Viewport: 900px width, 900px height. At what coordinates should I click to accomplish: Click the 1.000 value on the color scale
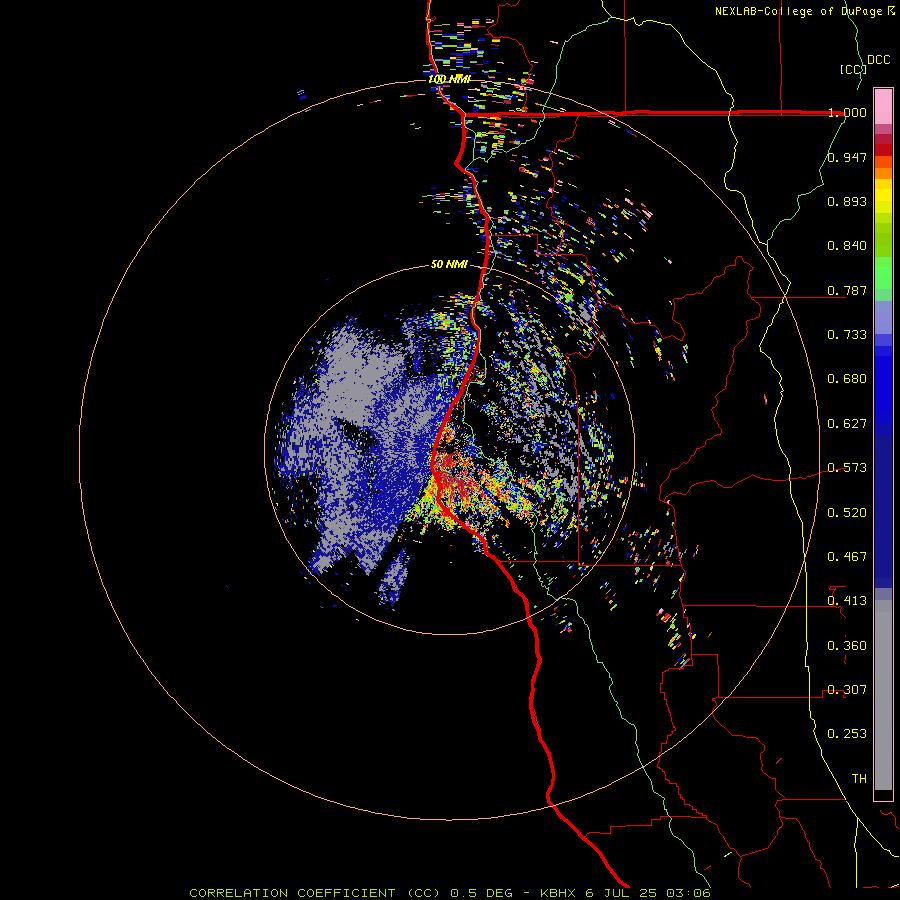pos(847,112)
